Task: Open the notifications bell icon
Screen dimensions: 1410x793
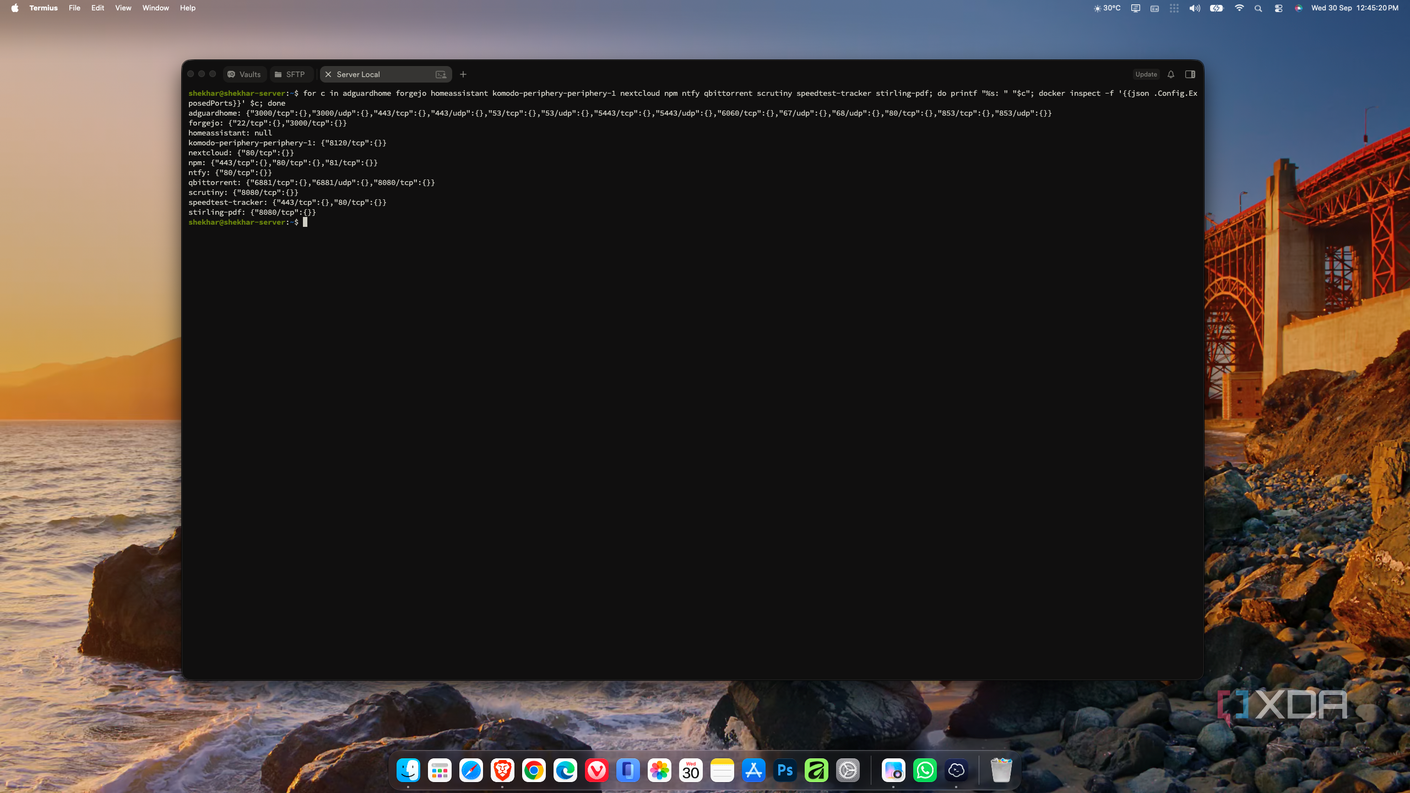Action: 1171,74
